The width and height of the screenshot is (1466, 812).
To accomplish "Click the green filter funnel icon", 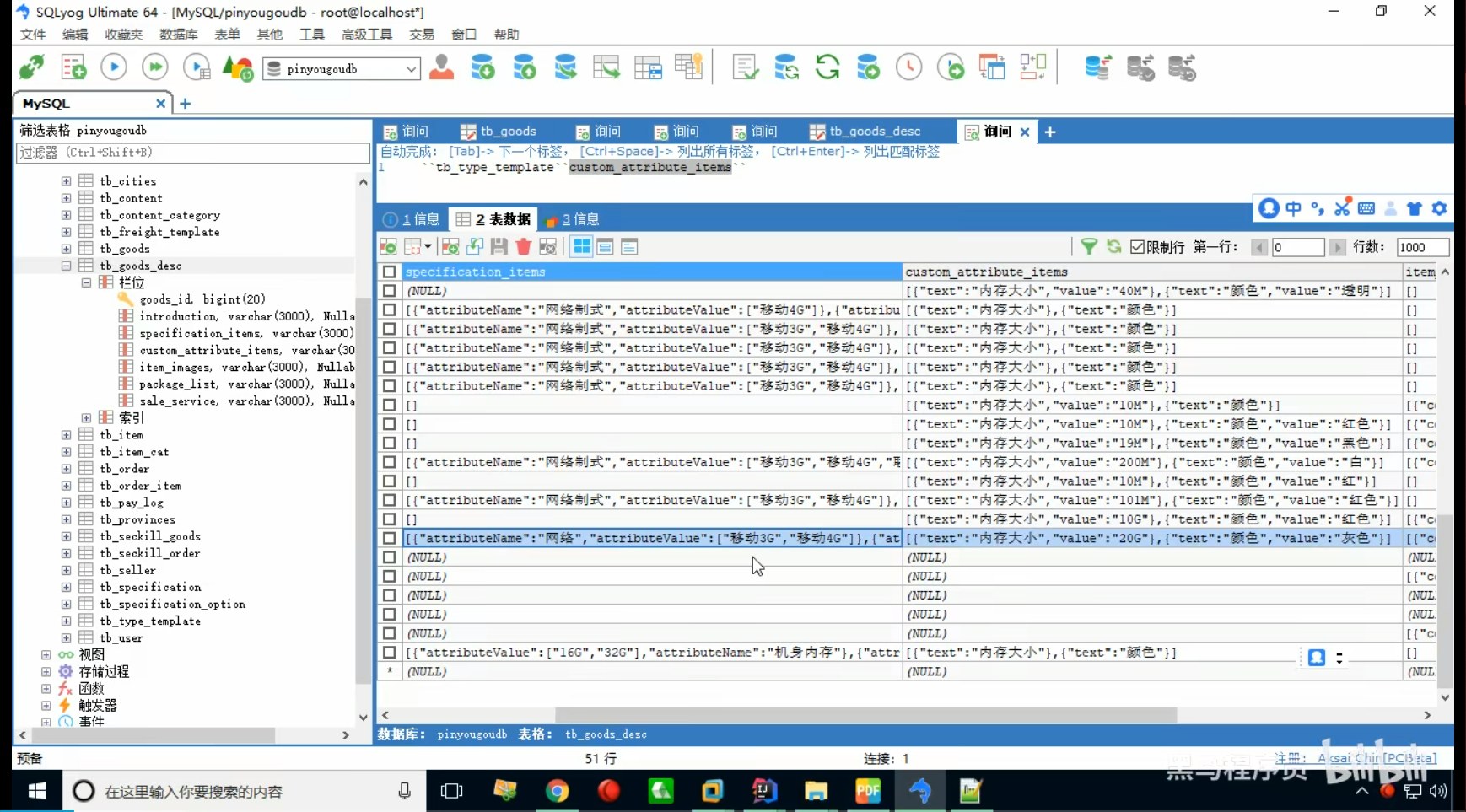I will tap(1089, 246).
